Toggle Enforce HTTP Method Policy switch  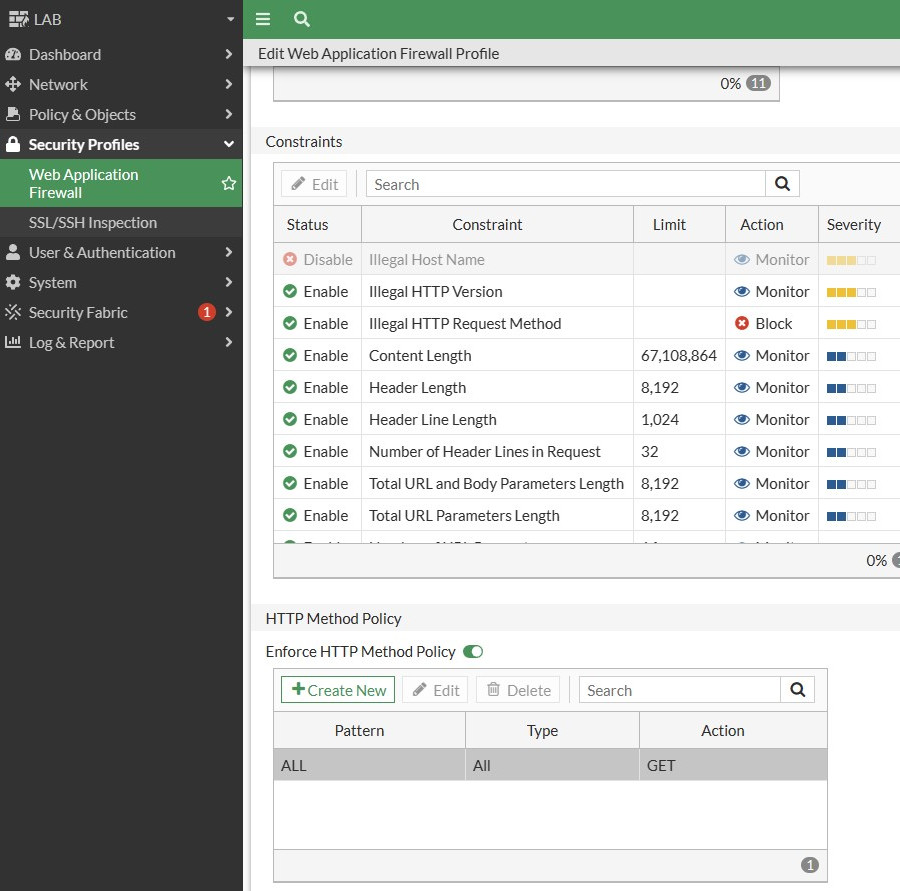coord(473,652)
